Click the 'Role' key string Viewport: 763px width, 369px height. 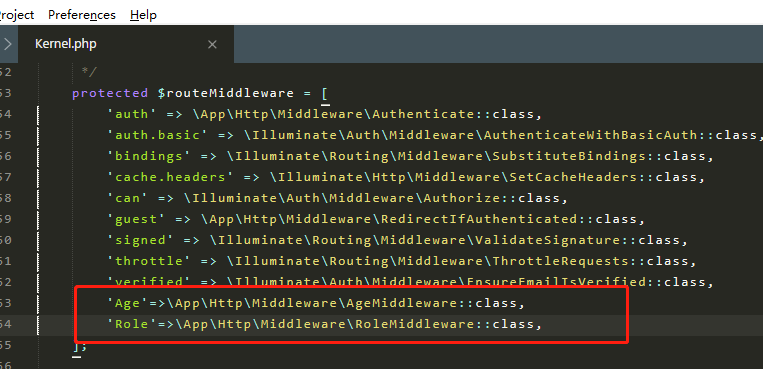click(132, 324)
